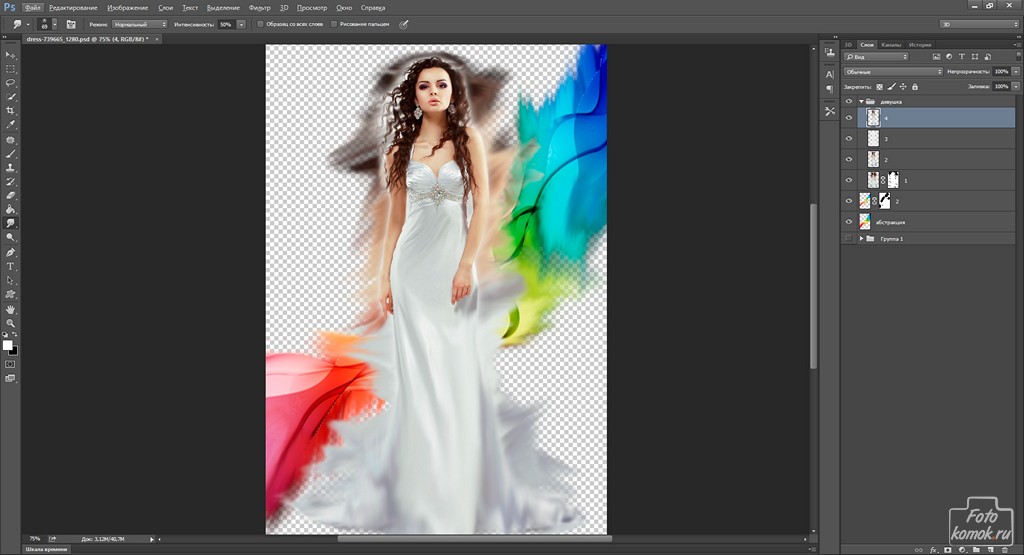Collapse the 'девушка' layer group

pos(860,102)
